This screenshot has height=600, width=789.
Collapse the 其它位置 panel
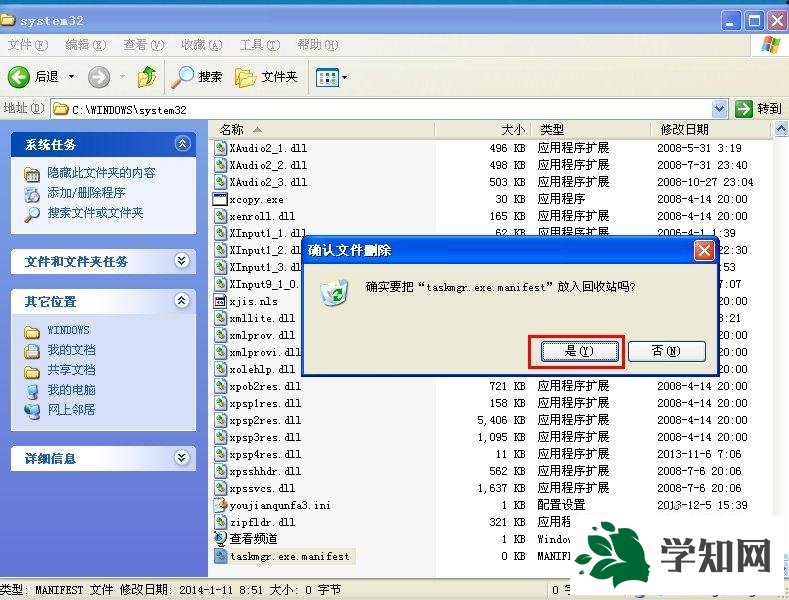(x=182, y=301)
